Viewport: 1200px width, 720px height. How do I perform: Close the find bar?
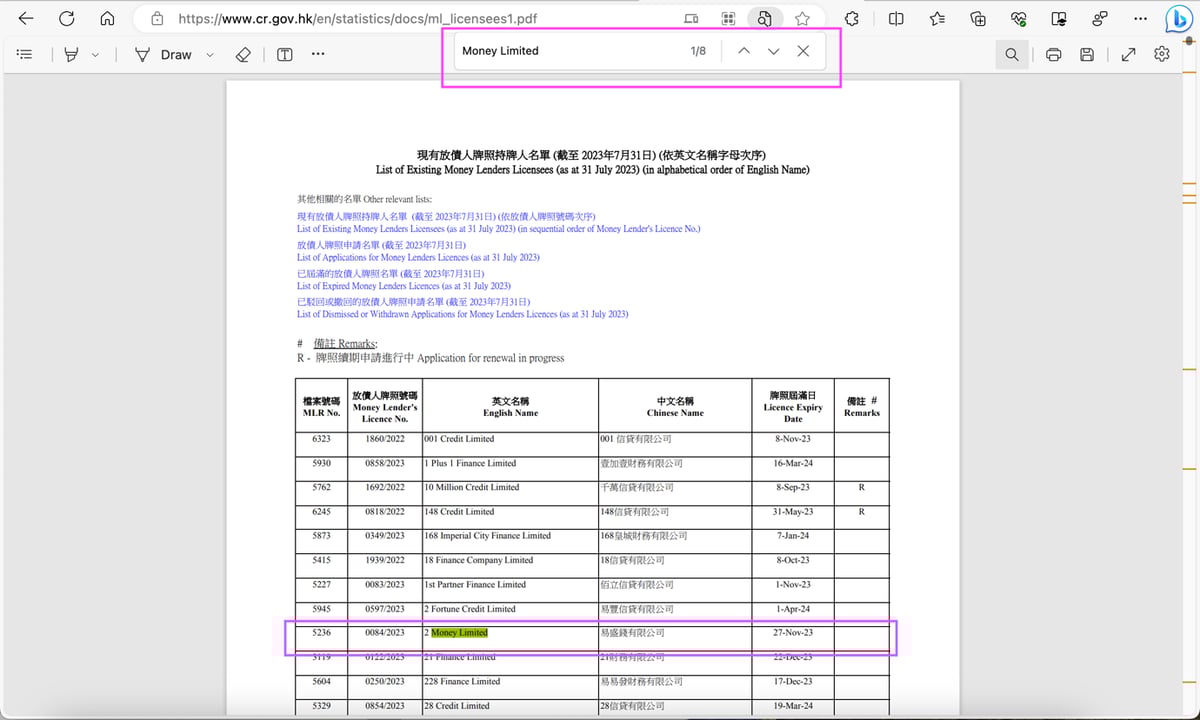click(x=803, y=51)
